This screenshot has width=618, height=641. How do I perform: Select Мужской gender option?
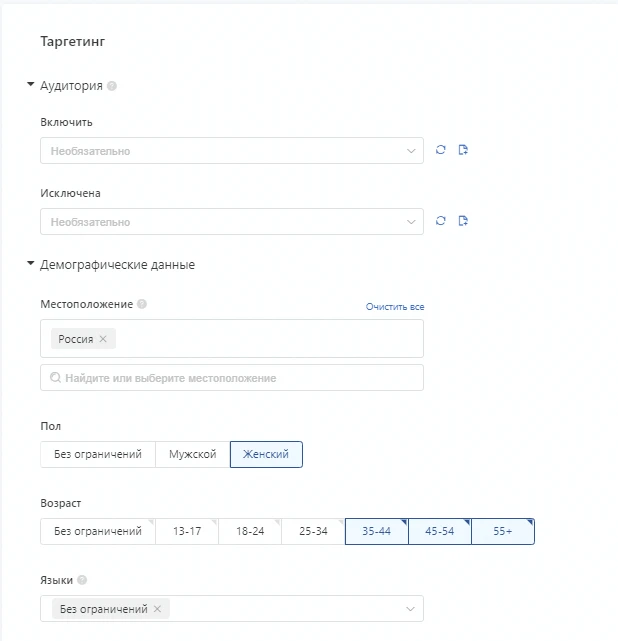pos(193,454)
